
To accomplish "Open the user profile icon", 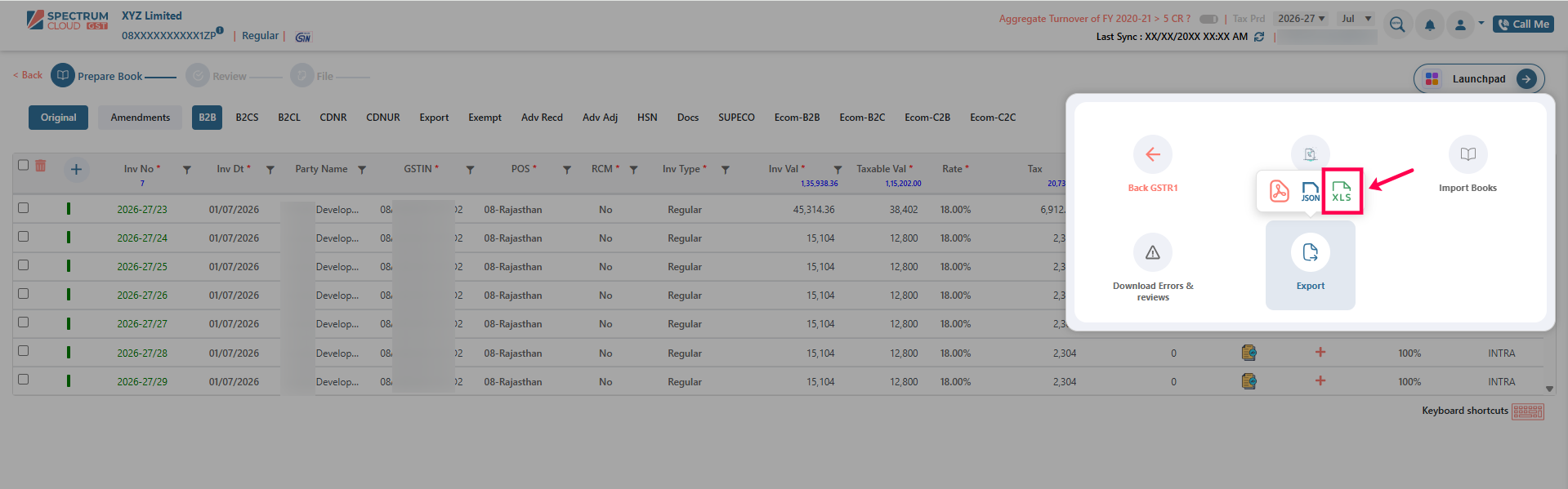I will pyautogui.click(x=1460, y=25).
